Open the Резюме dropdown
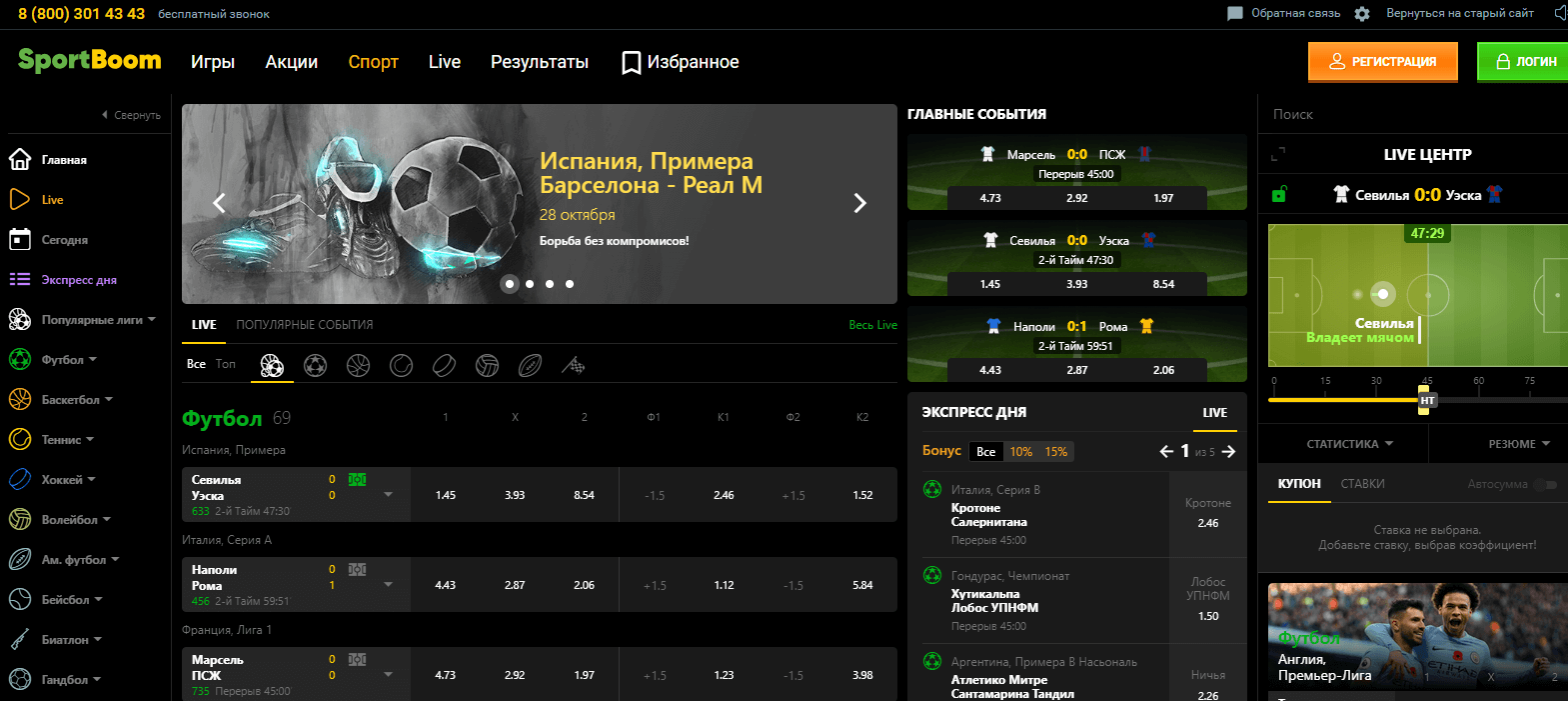 [1519, 444]
